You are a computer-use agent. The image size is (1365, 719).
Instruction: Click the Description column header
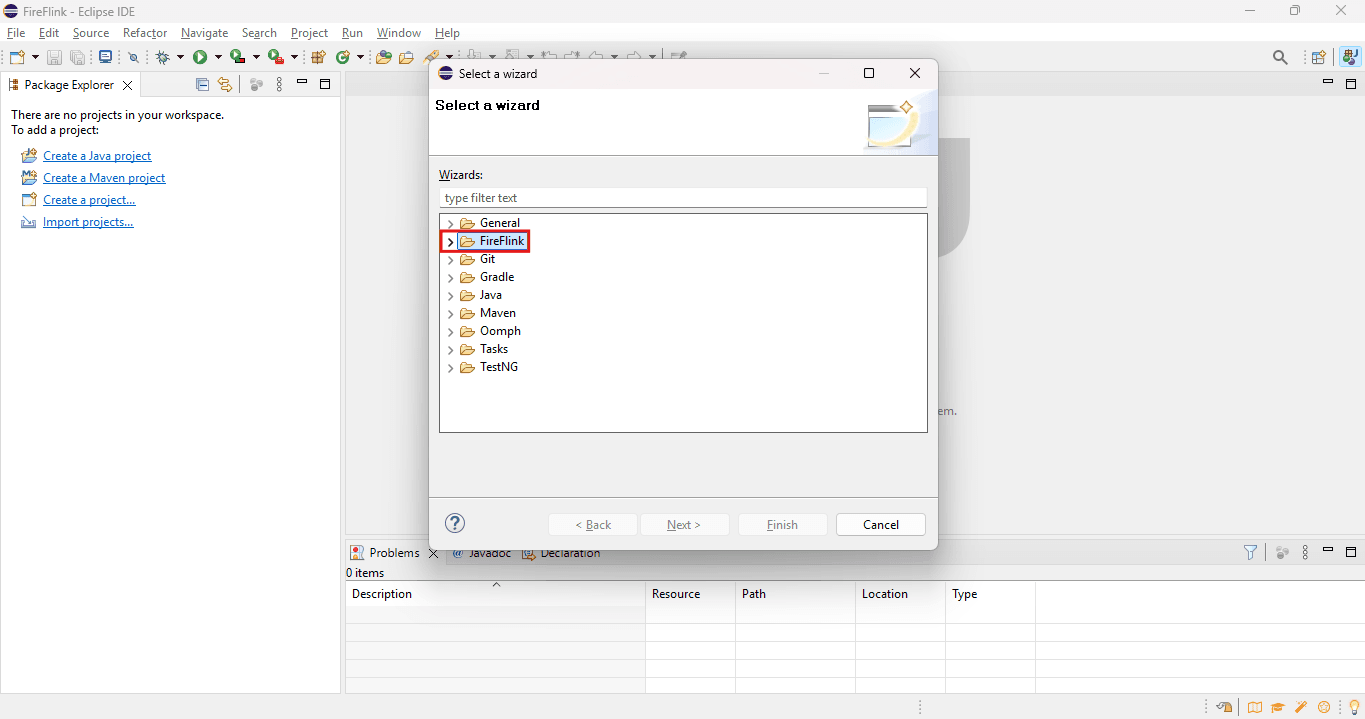[x=496, y=594]
